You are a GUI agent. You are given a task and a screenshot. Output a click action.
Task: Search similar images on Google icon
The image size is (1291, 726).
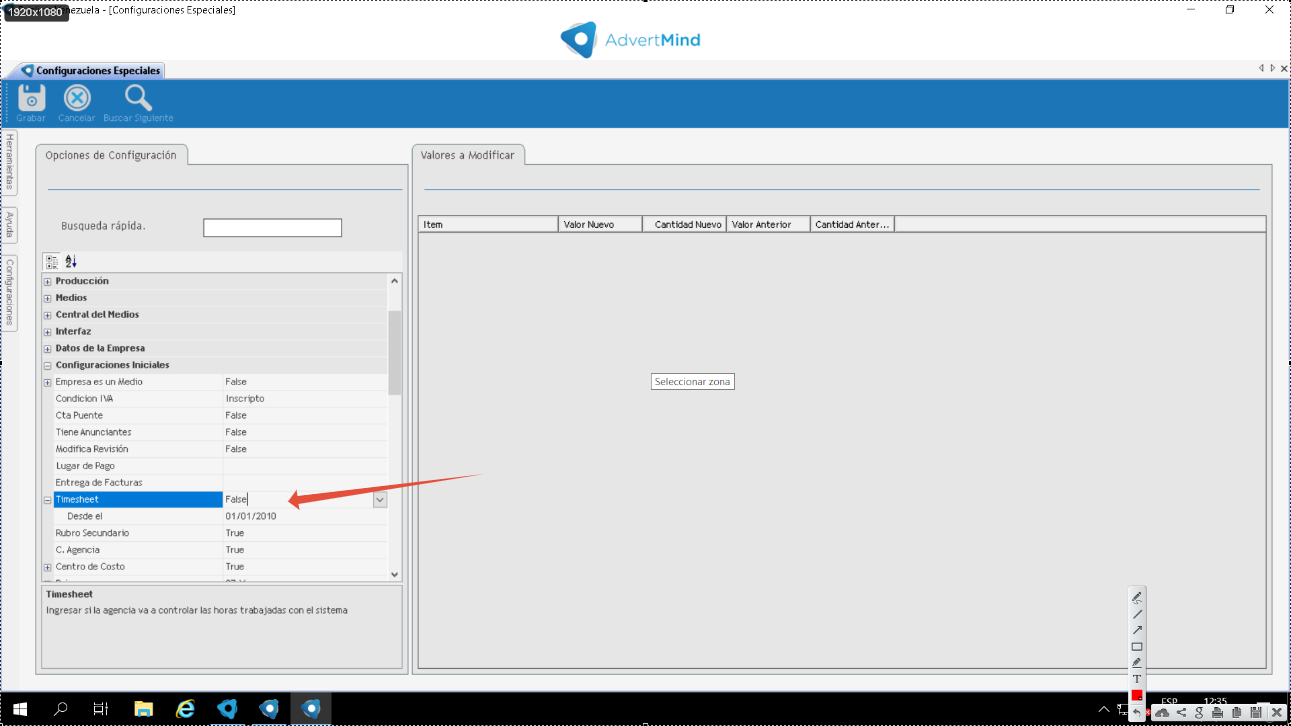coord(1200,712)
